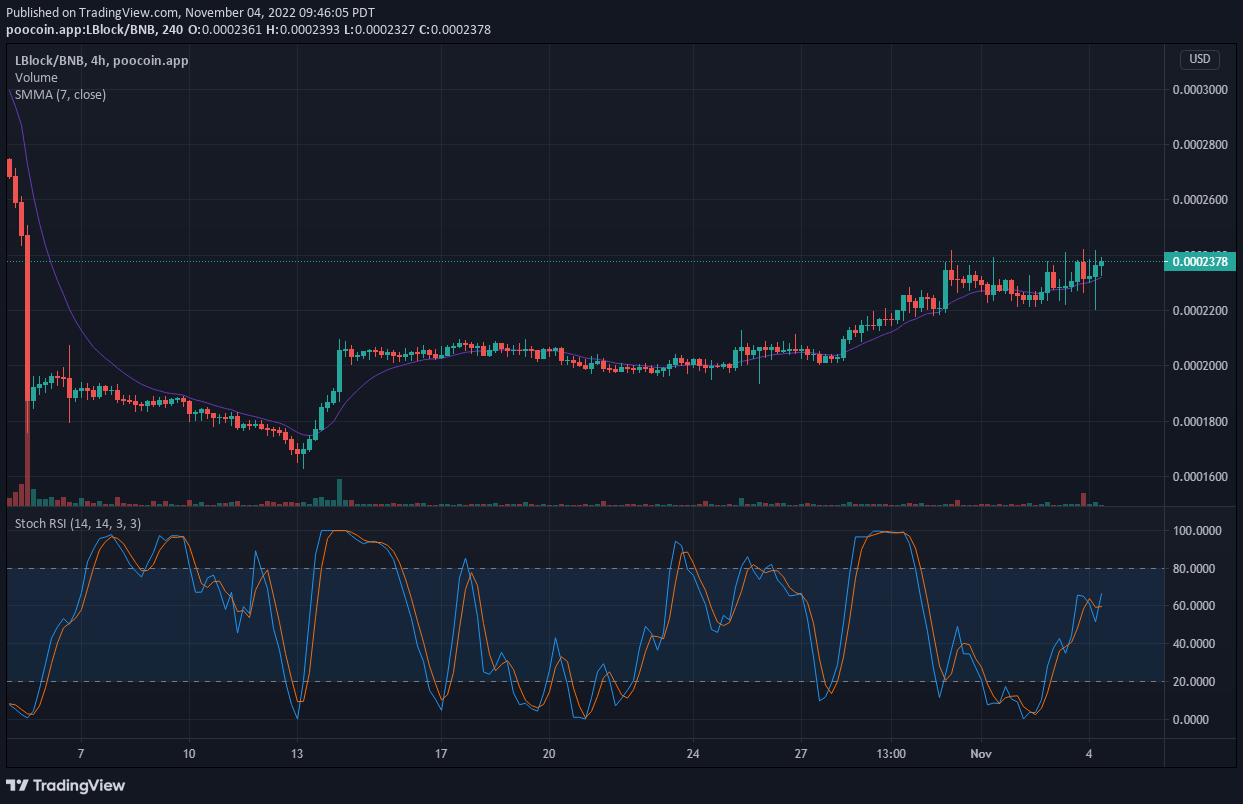Select the current price label 0.0002378

click(1200, 261)
